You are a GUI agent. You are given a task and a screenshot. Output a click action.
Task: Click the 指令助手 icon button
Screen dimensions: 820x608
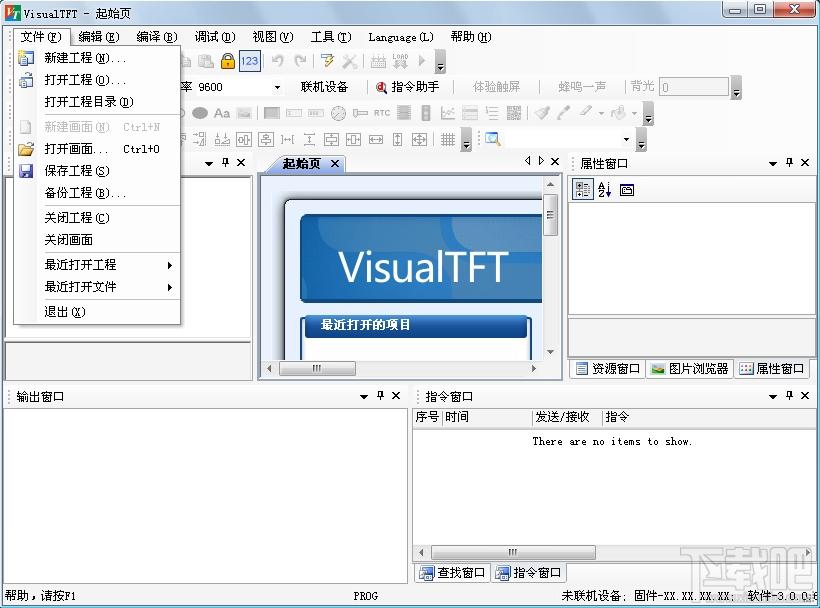coord(408,87)
